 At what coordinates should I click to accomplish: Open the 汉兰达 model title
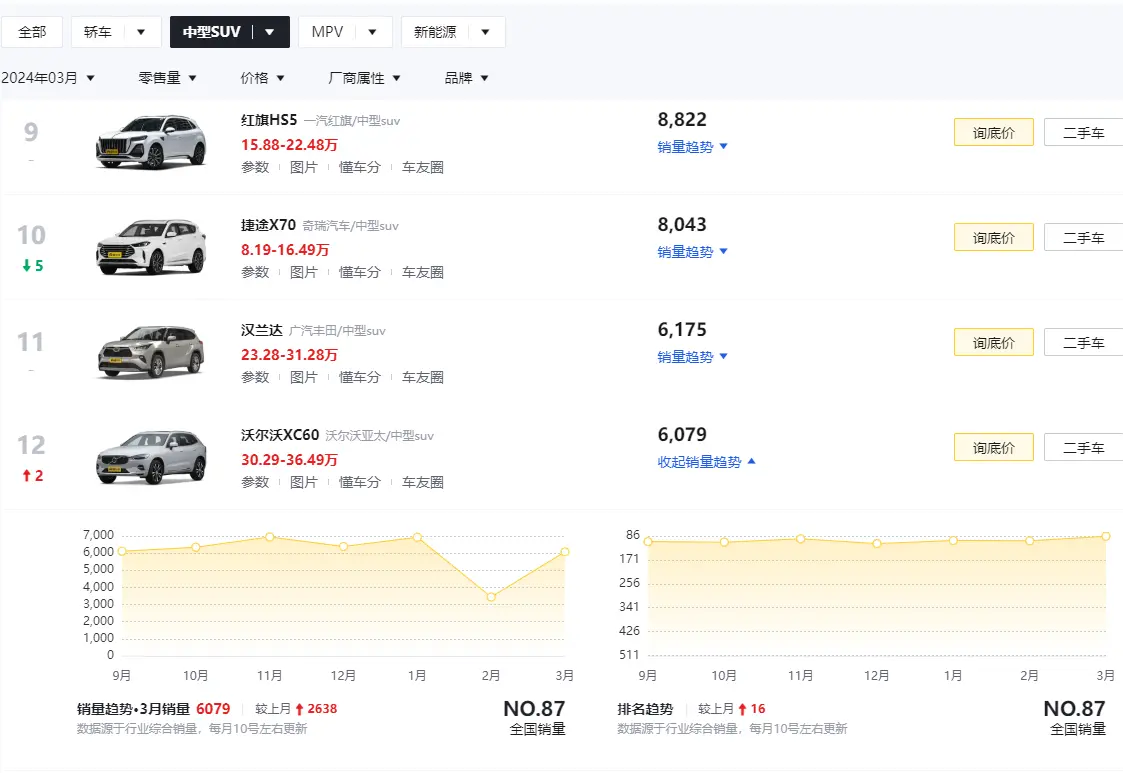(261, 330)
